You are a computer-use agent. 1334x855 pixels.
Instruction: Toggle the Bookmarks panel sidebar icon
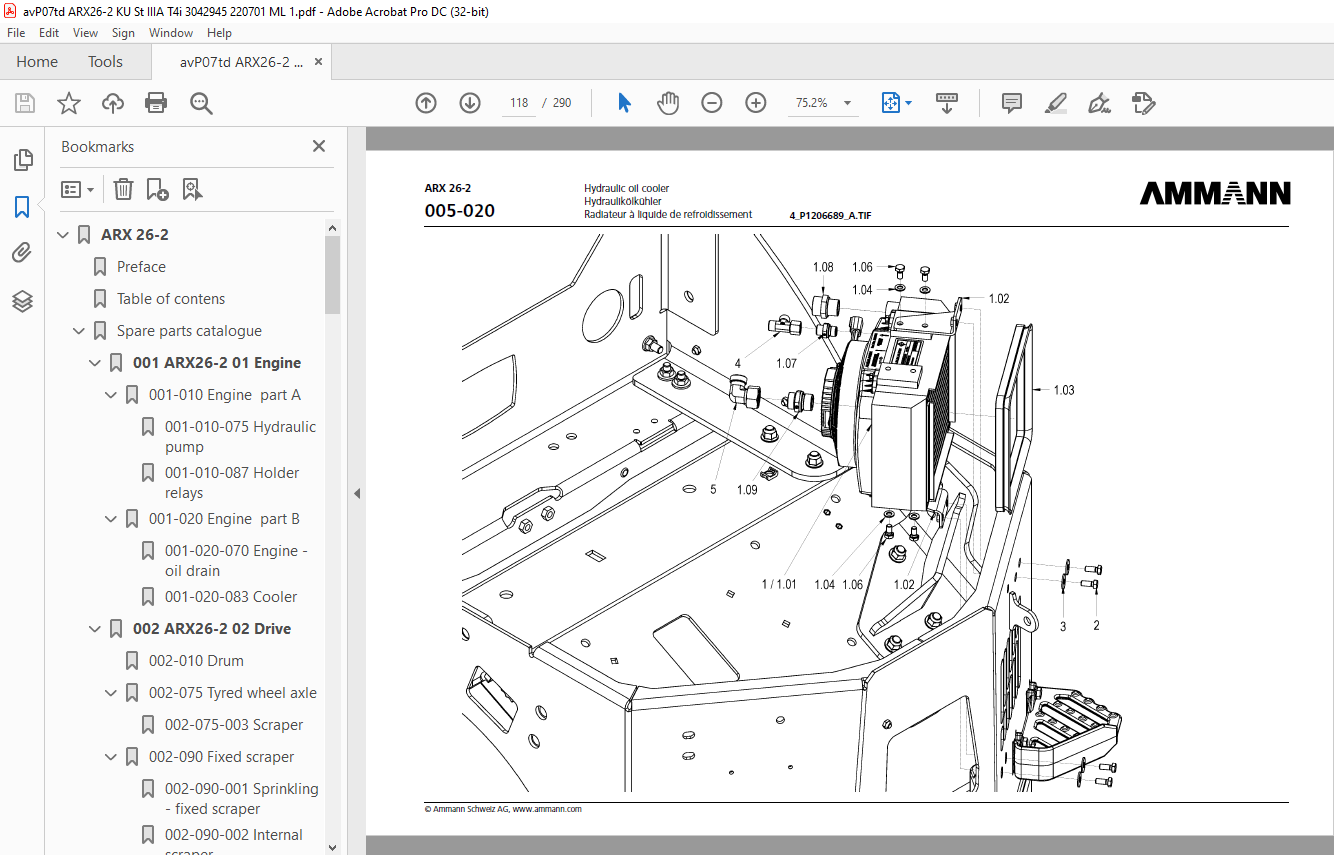(x=22, y=207)
